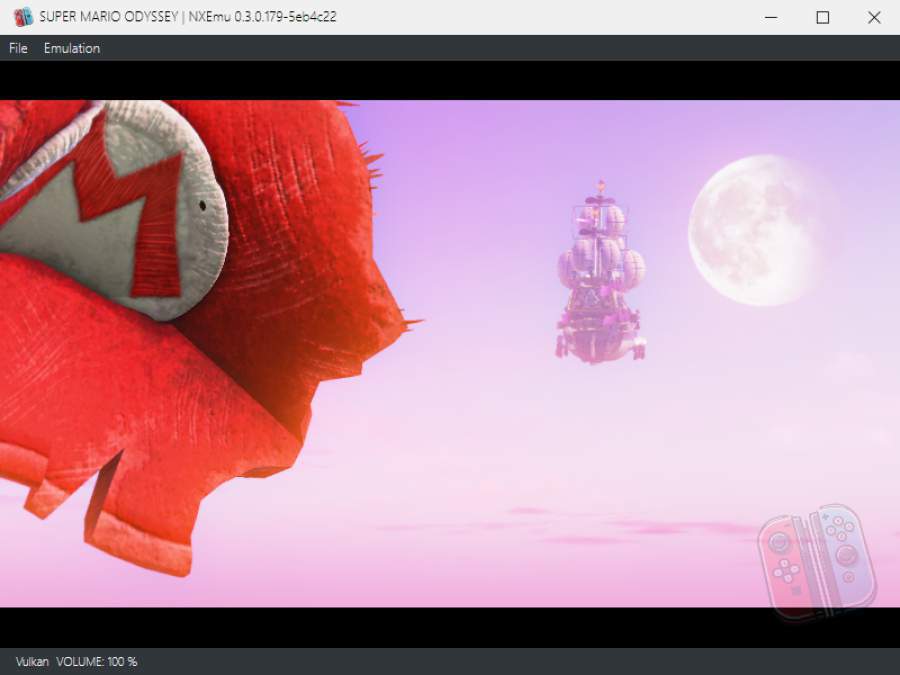
Task: Click the Vulkan renderer status label
Action: 32,662
